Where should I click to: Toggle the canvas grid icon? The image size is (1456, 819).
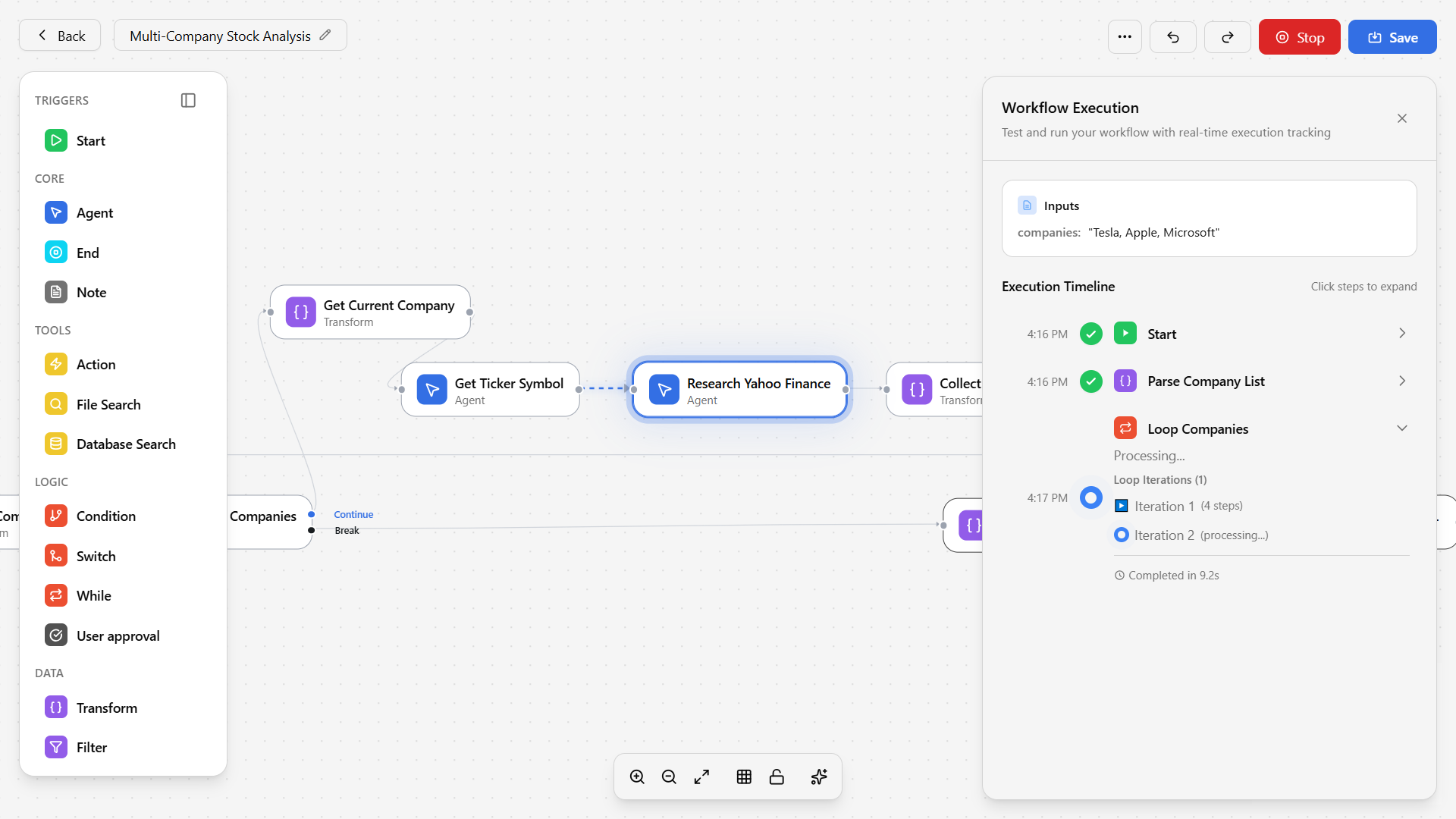[x=744, y=777]
